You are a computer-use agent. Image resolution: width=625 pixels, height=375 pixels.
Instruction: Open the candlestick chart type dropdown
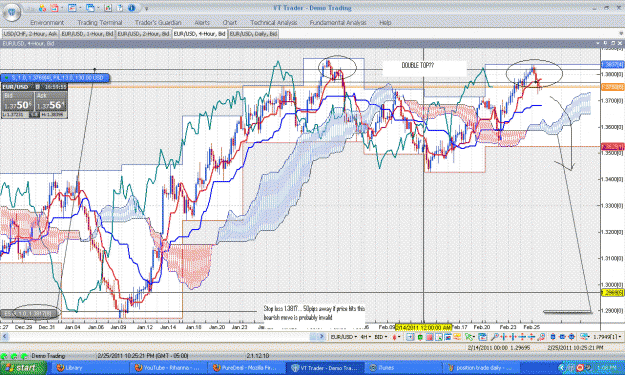click(396, 337)
